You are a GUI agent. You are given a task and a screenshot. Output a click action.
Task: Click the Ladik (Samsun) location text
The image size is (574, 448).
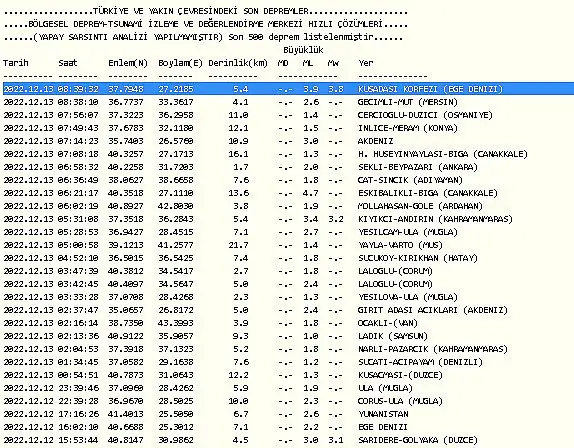[x=393, y=336]
